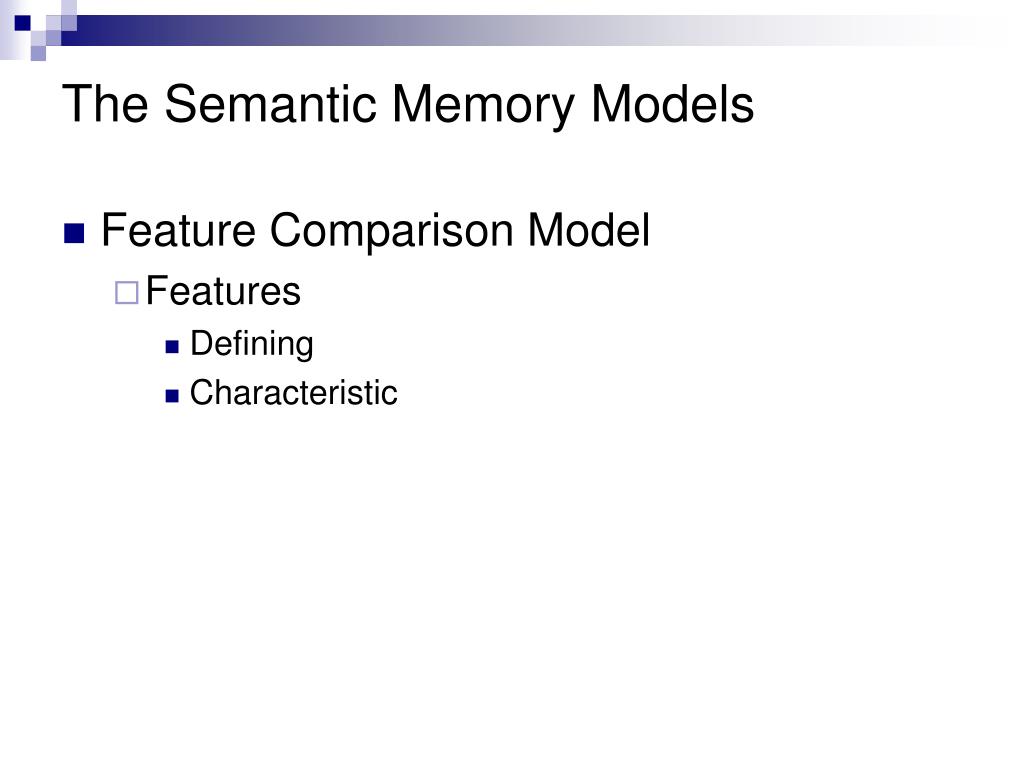Click the small bullet next to Characteristic
Viewport: 1024px width, 768px height.
pyautogui.click(x=172, y=396)
